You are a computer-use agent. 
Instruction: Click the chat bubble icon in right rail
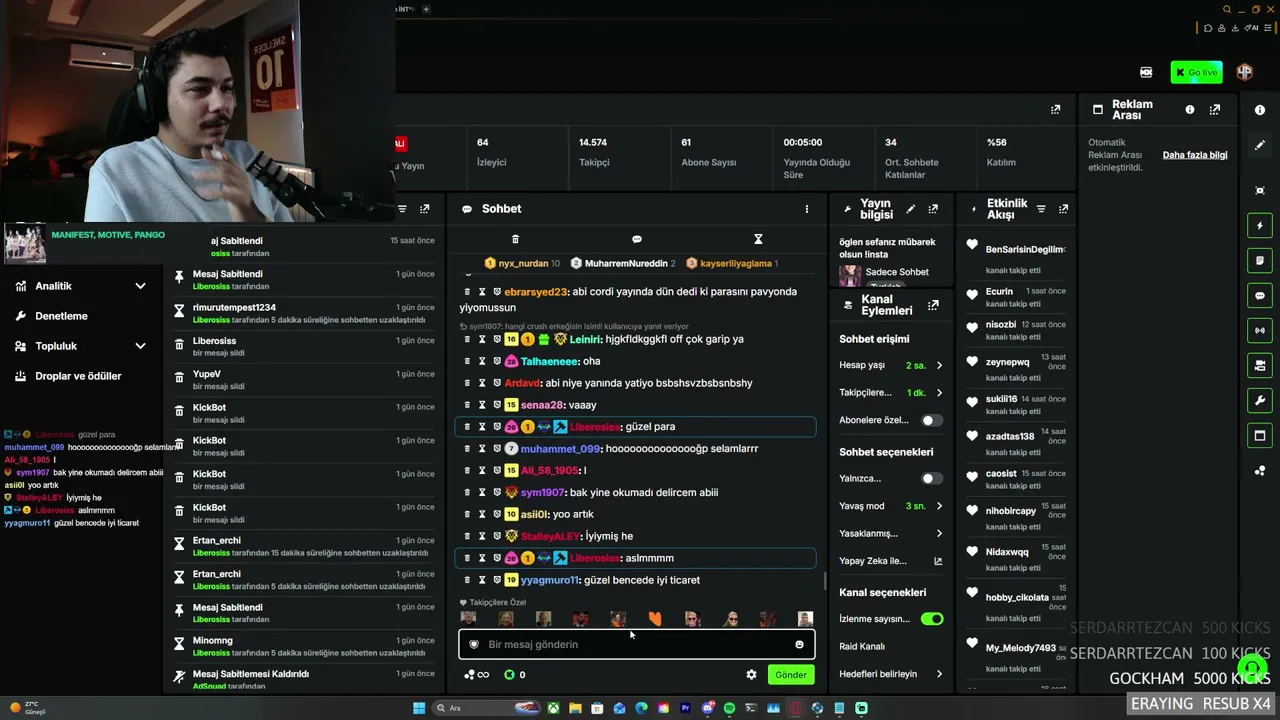(1260, 296)
